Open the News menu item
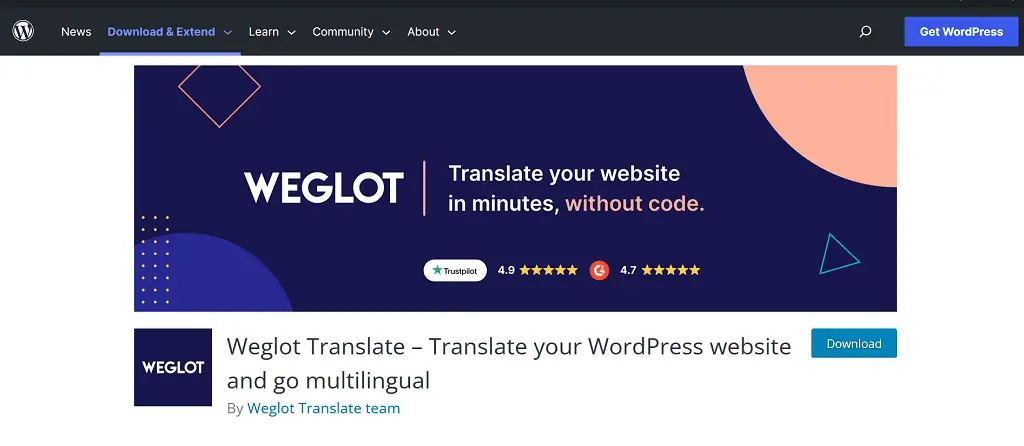The width and height of the screenshot is (1024, 446). 76,31
